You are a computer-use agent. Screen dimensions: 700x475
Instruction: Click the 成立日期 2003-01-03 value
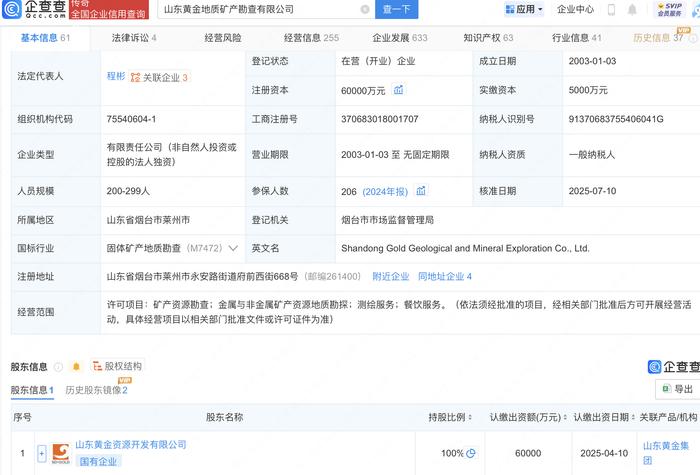592,61
